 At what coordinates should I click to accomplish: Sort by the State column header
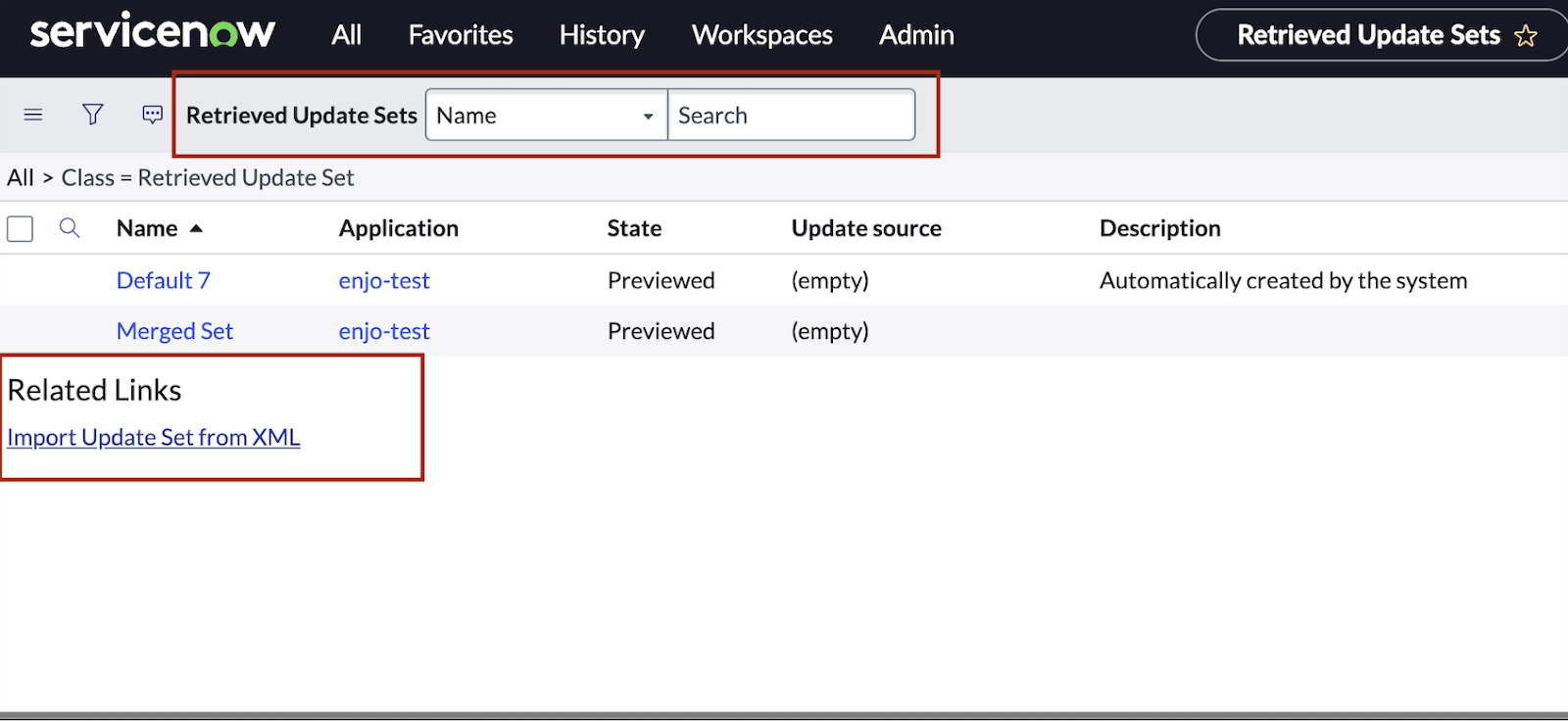click(634, 229)
